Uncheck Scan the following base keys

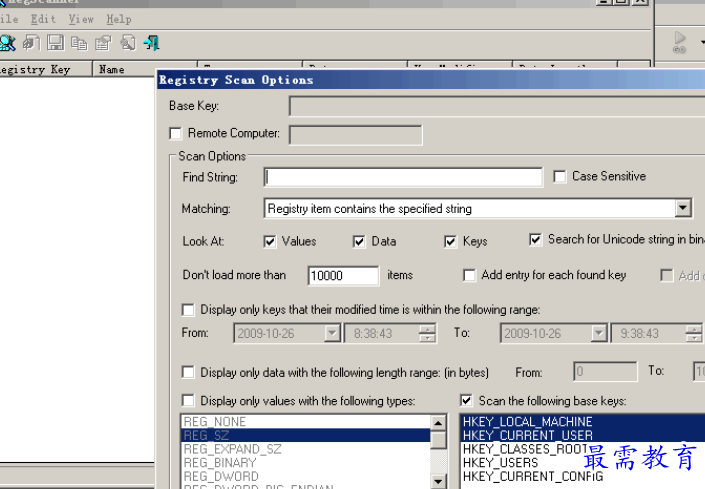click(466, 400)
